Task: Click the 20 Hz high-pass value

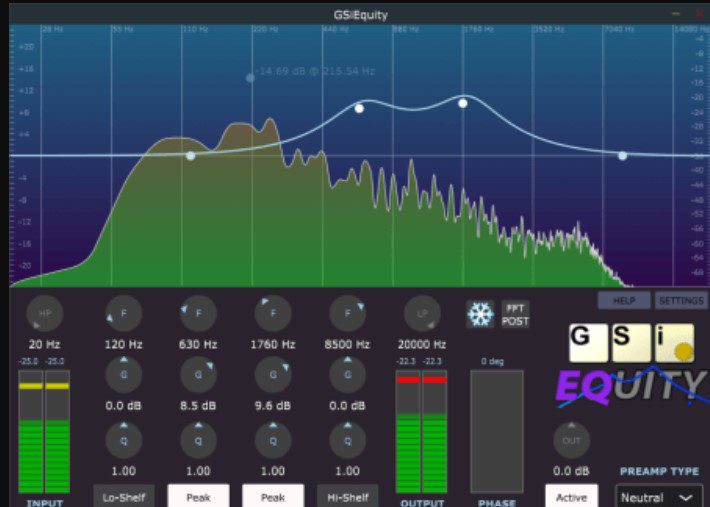Action: pos(44,344)
